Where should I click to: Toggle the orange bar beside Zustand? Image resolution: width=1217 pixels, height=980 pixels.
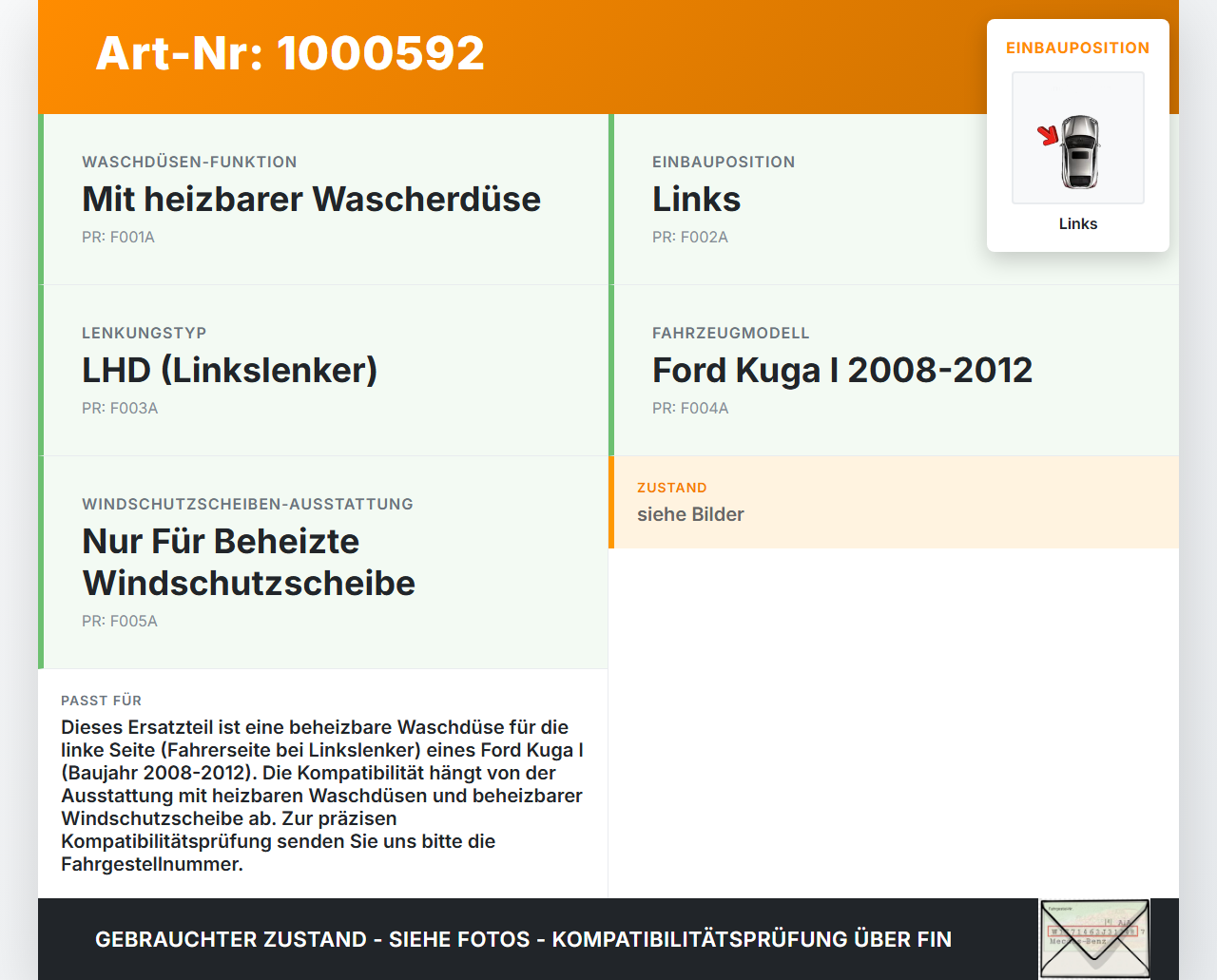611,503
